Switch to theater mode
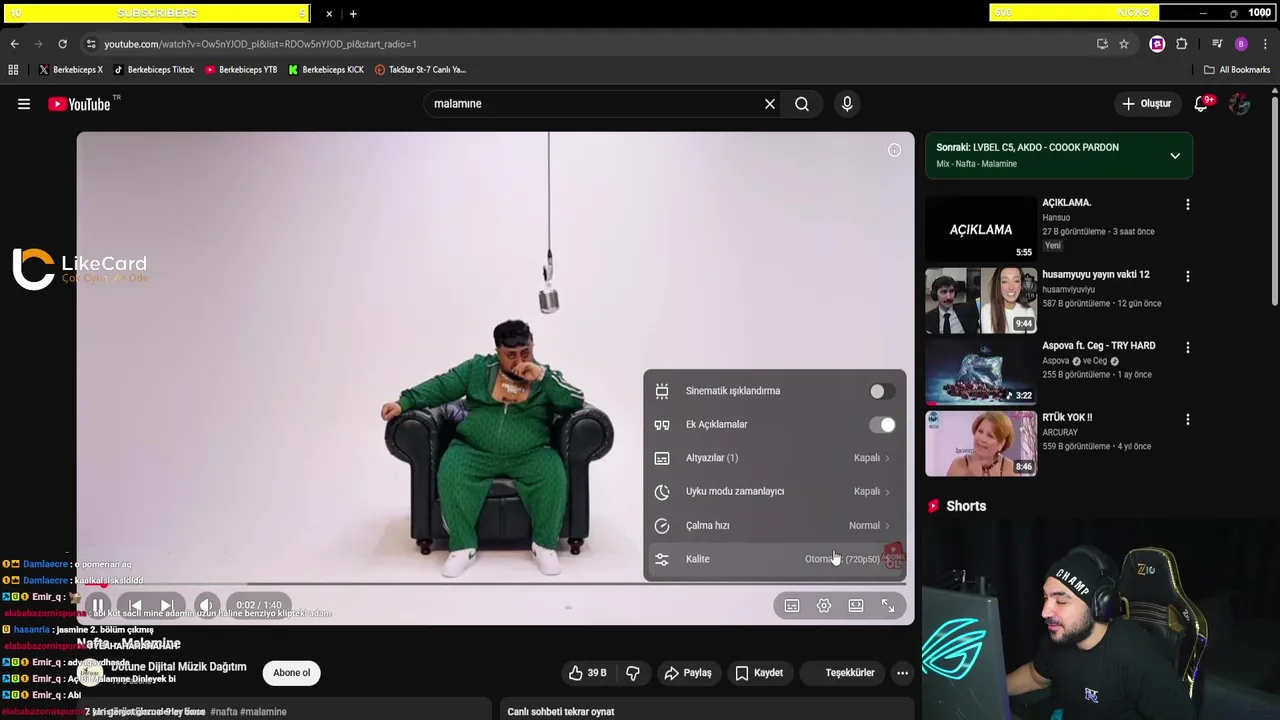 (856, 606)
